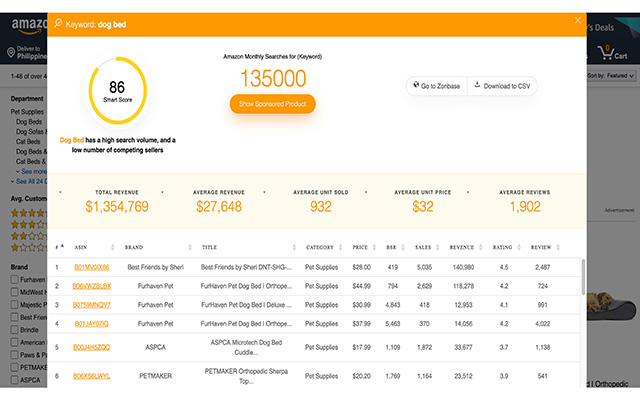
Task: Sort table by Review column
Action: [x=545, y=247]
